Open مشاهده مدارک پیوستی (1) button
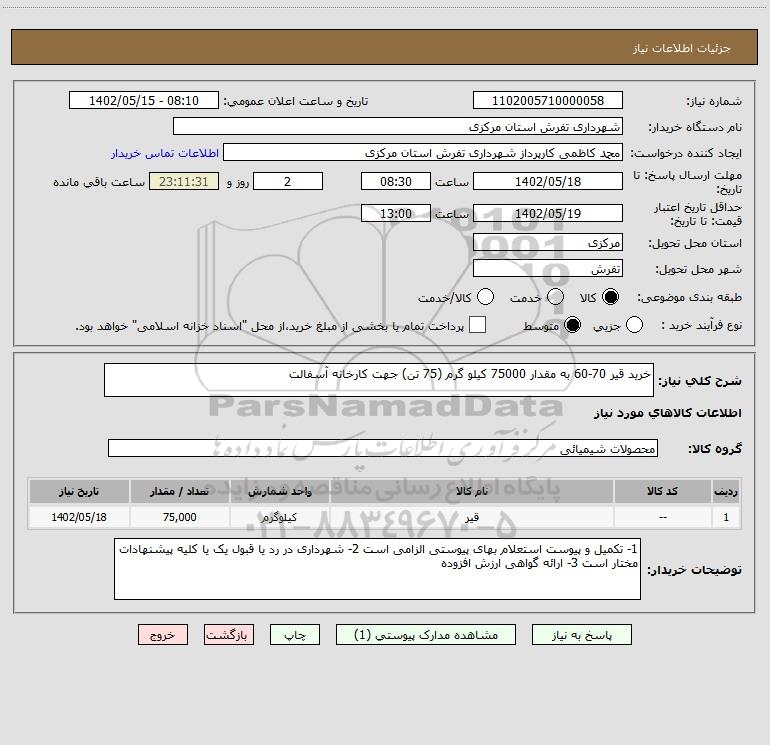 pyautogui.click(x=426, y=635)
